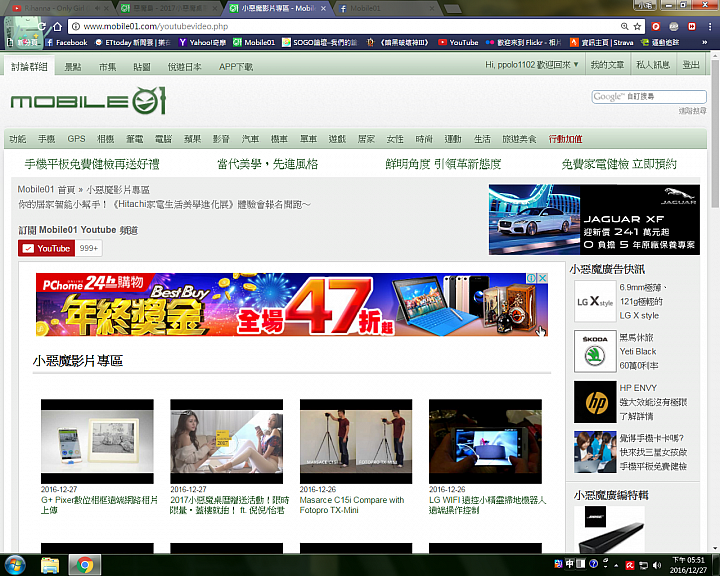Click the browser home icon
720x576 pixels.
57,27
